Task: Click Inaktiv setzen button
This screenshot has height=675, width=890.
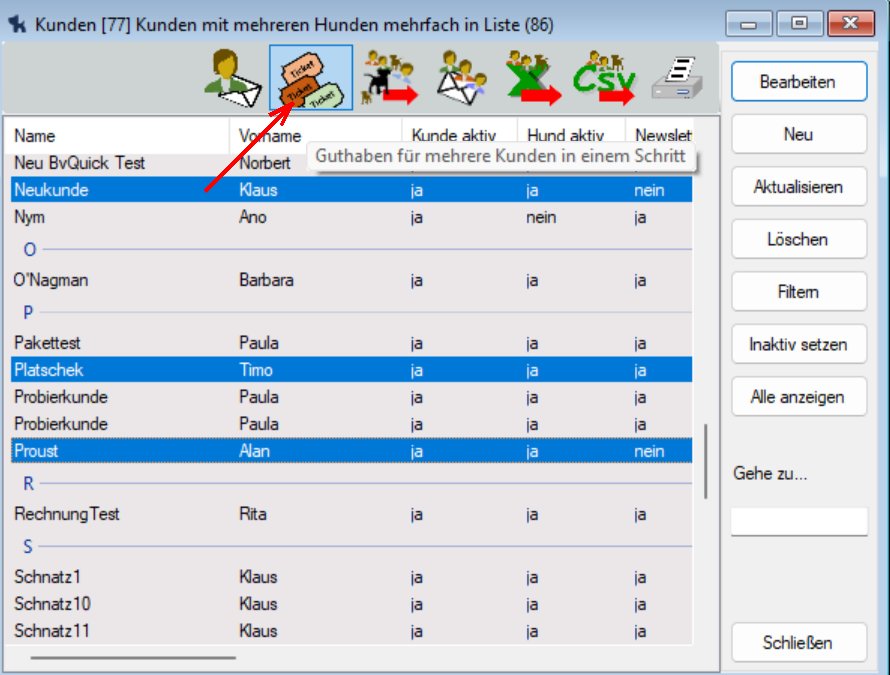Action: (x=798, y=344)
